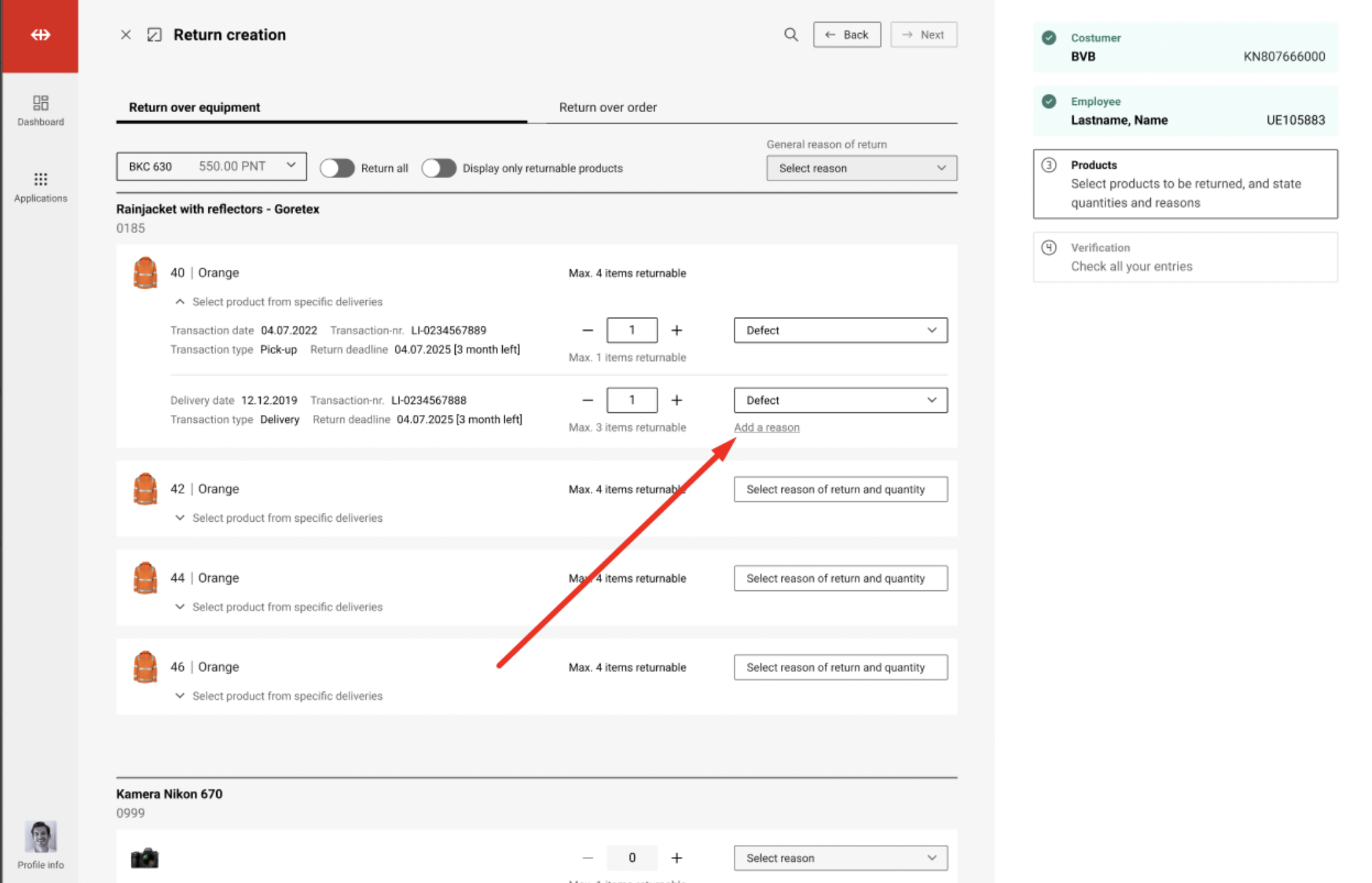Switch to Return over order tab

[x=608, y=107]
